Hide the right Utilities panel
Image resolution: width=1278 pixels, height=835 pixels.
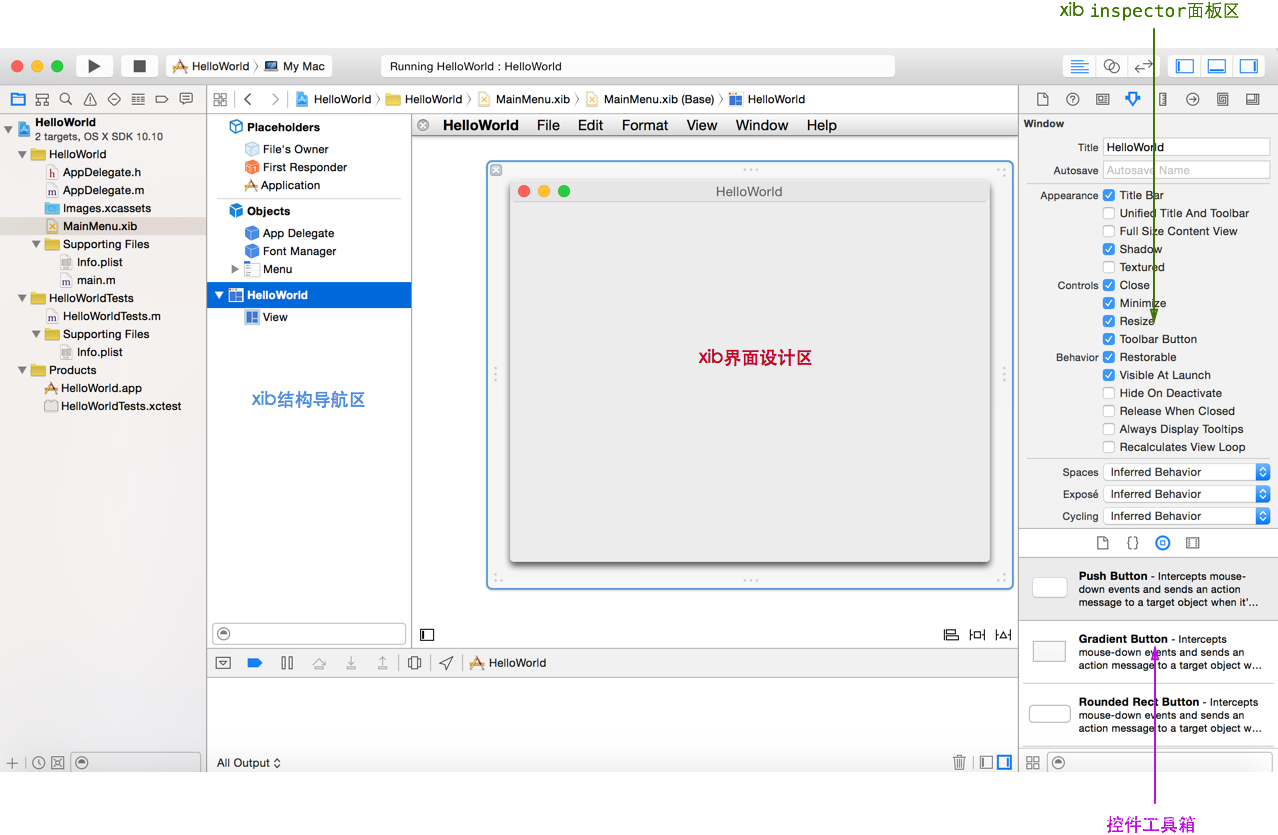[x=1249, y=66]
